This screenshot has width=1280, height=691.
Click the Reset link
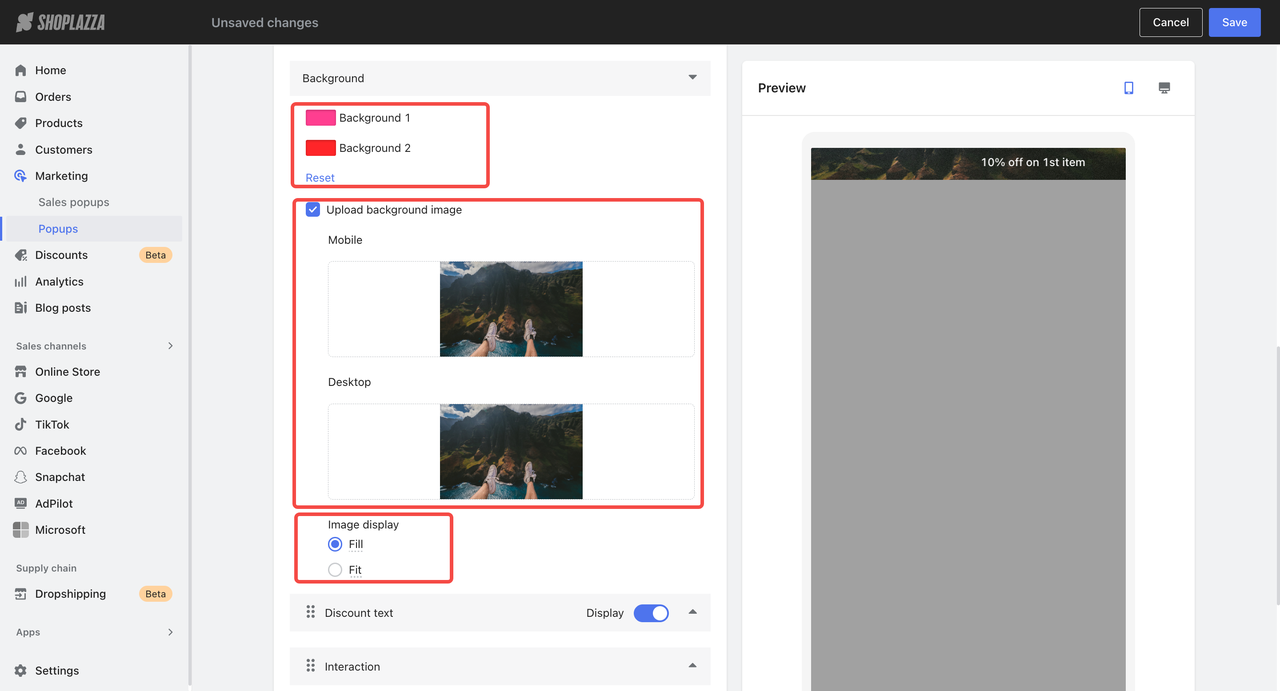[320, 178]
